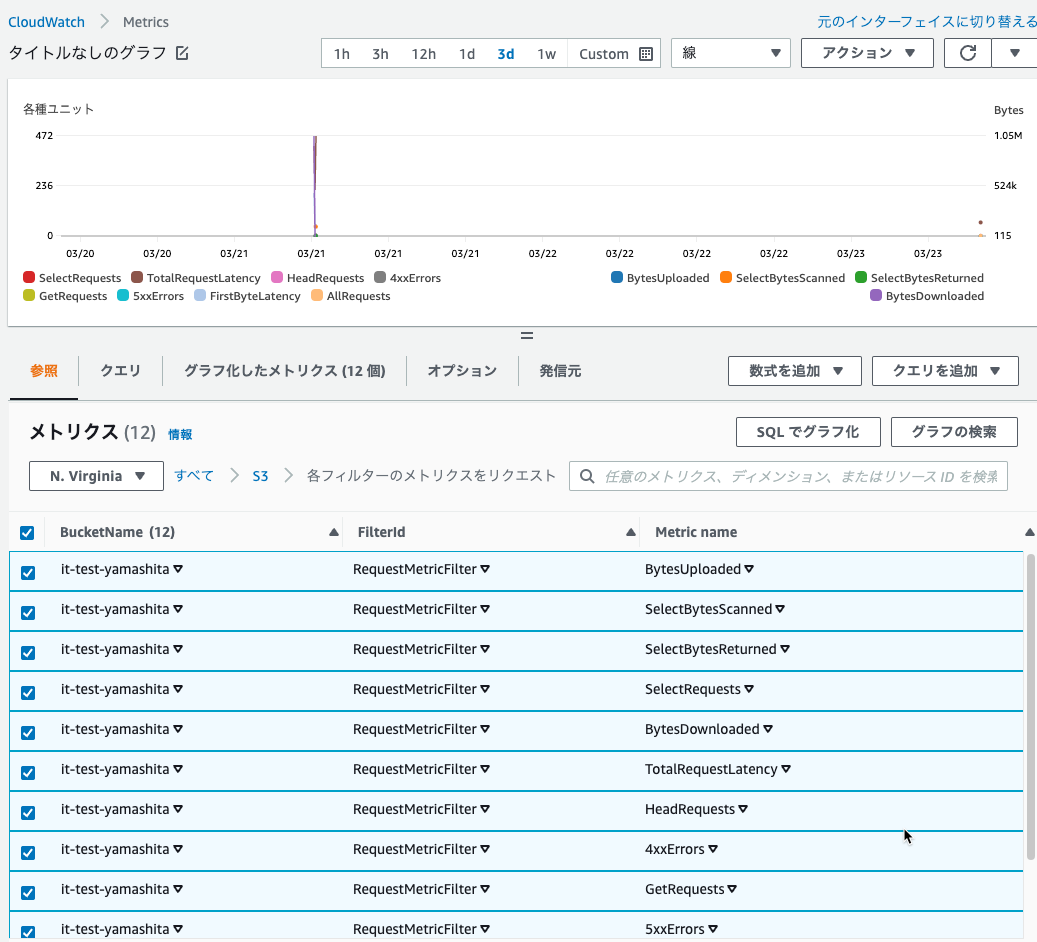Select 1h time range
This screenshot has height=942, width=1037.
tap(341, 54)
